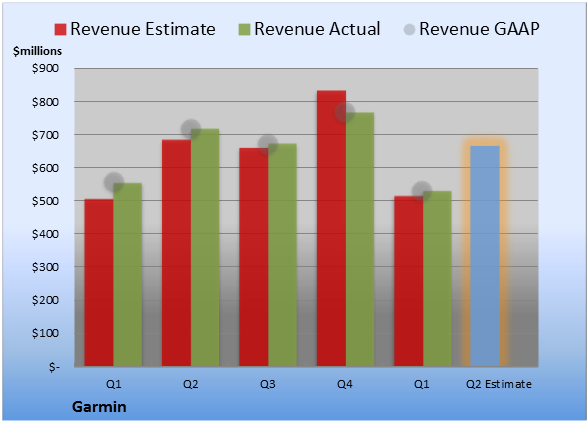Click the red Revenue Estimate legend swatch
This screenshot has width=588, height=422.
coord(60,30)
